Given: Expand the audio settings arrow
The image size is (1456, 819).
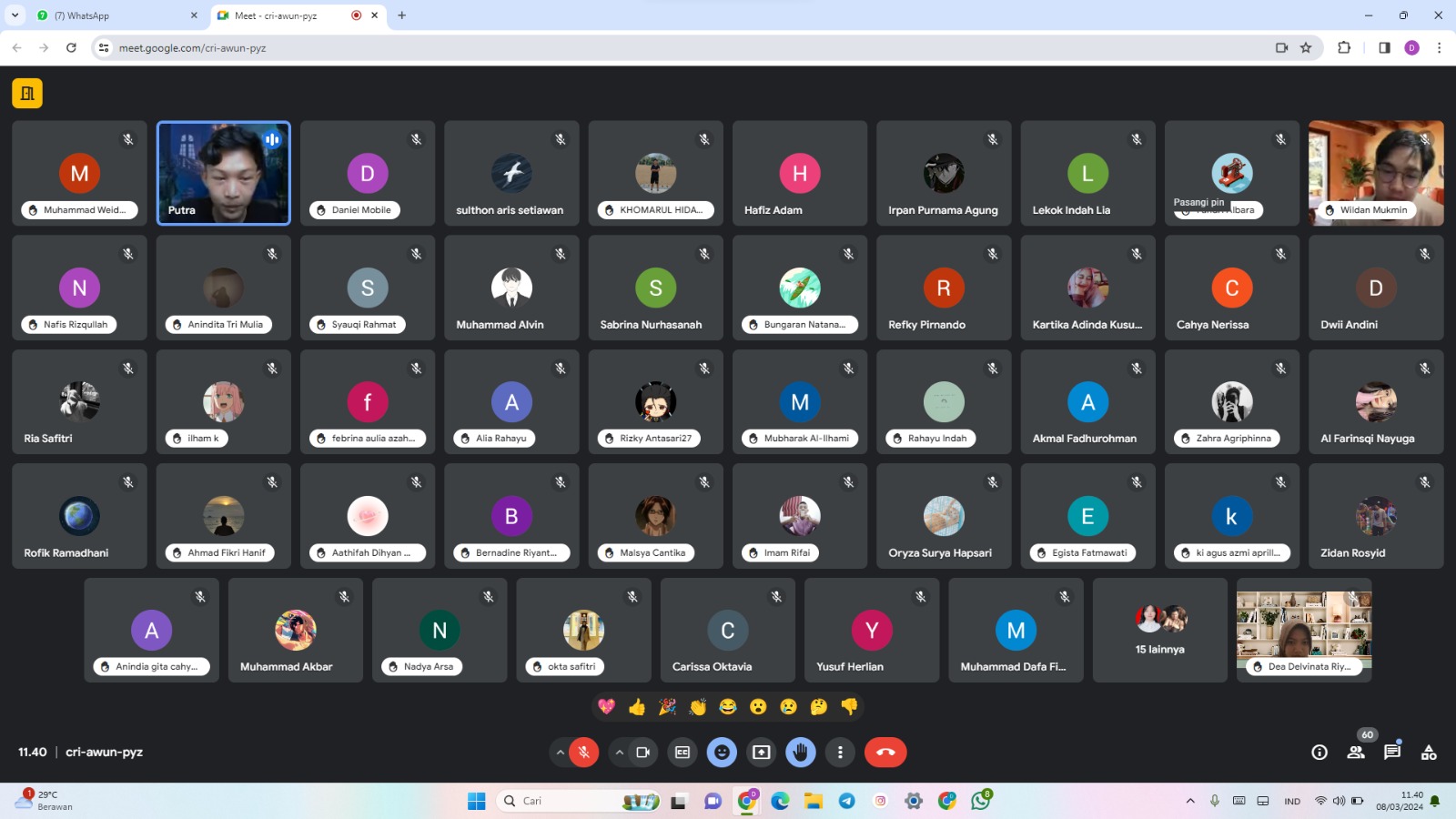Looking at the screenshot, I should tap(560, 753).
